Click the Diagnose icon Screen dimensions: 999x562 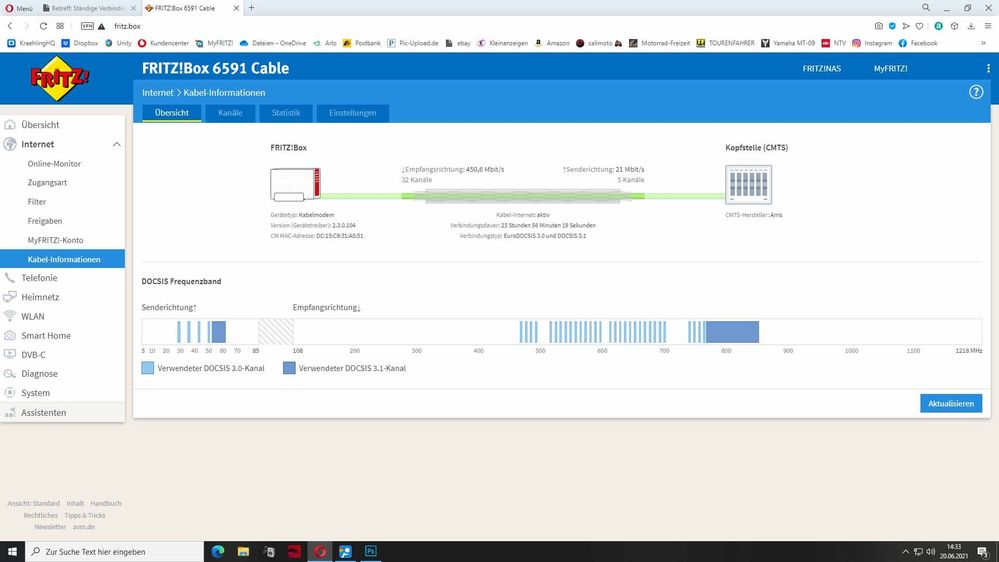[x=10, y=373]
